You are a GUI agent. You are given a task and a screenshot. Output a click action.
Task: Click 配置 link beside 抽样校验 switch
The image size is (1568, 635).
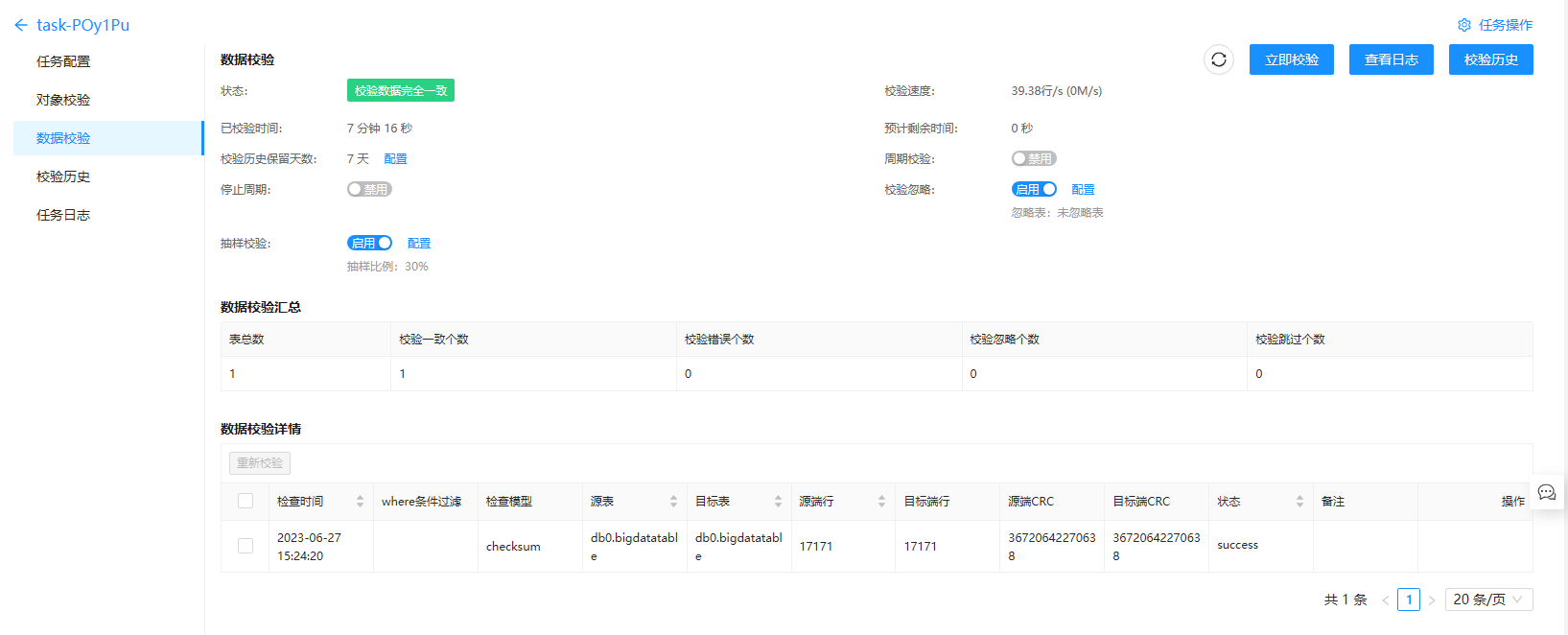tap(419, 244)
